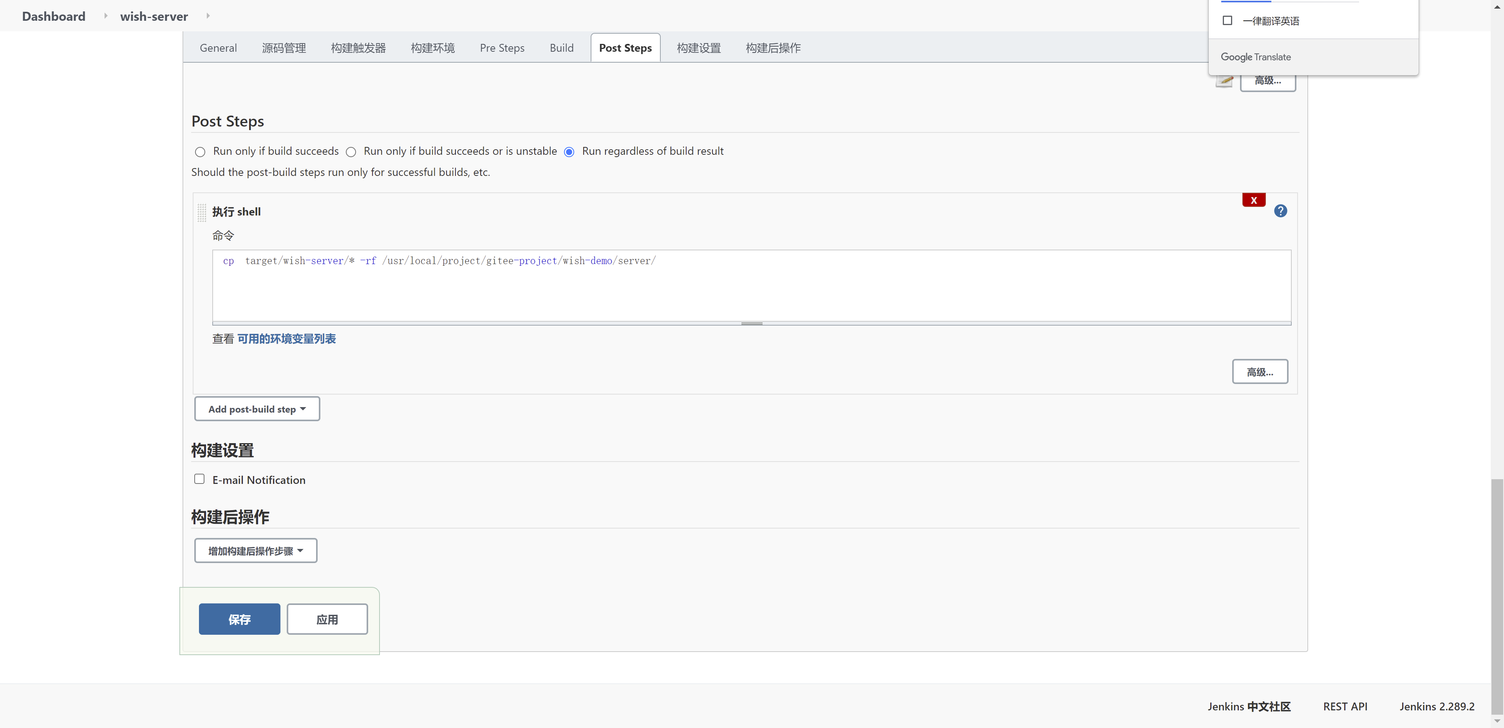Grab the shell step drag handle
Screen dimensions: 1504x728
click(x=202, y=212)
